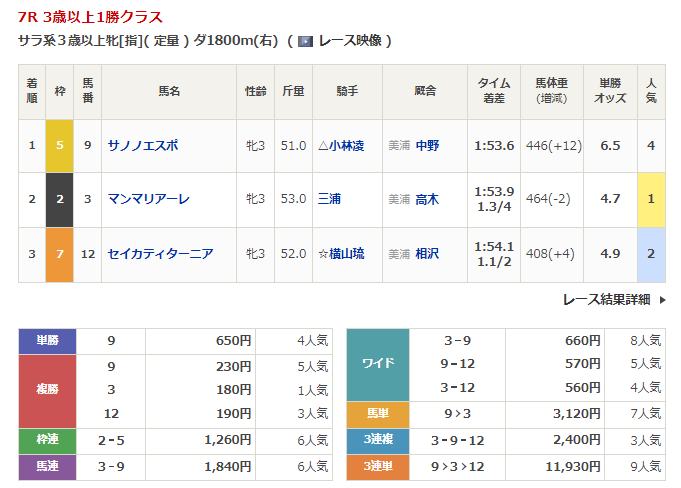Open trainer 中野 page

coord(427,145)
